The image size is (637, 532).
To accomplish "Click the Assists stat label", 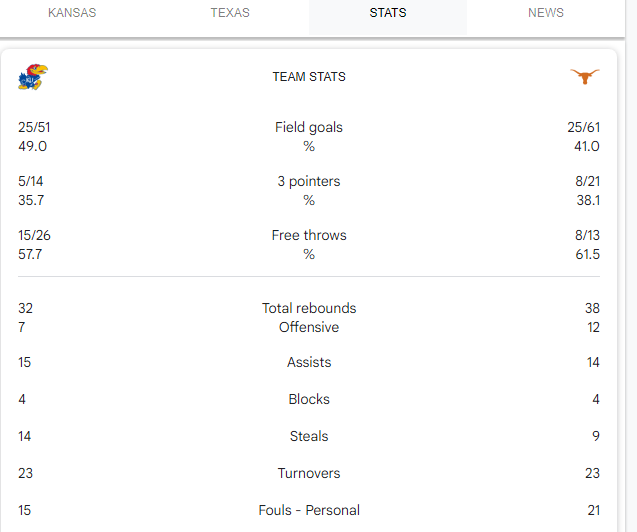I will [309, 363].
